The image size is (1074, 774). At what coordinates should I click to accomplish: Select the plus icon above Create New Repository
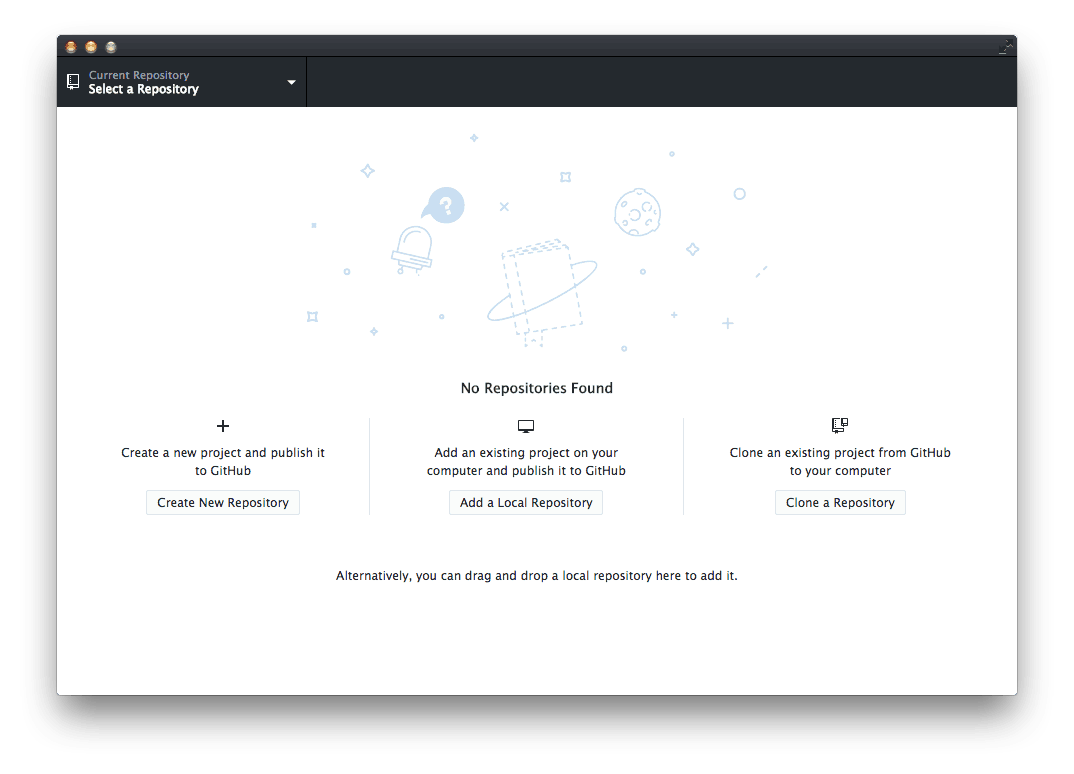coord(222,426)
